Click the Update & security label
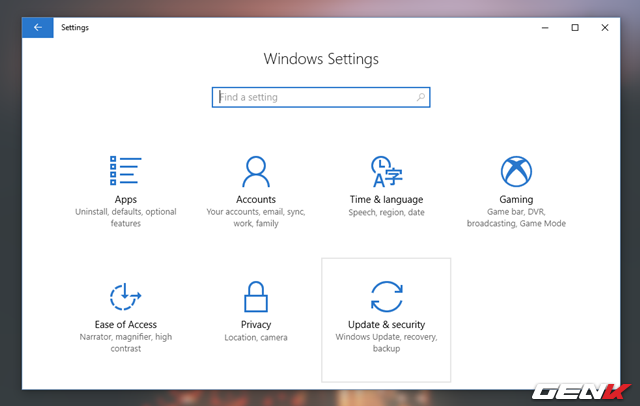640x406 pixels. 386,324
